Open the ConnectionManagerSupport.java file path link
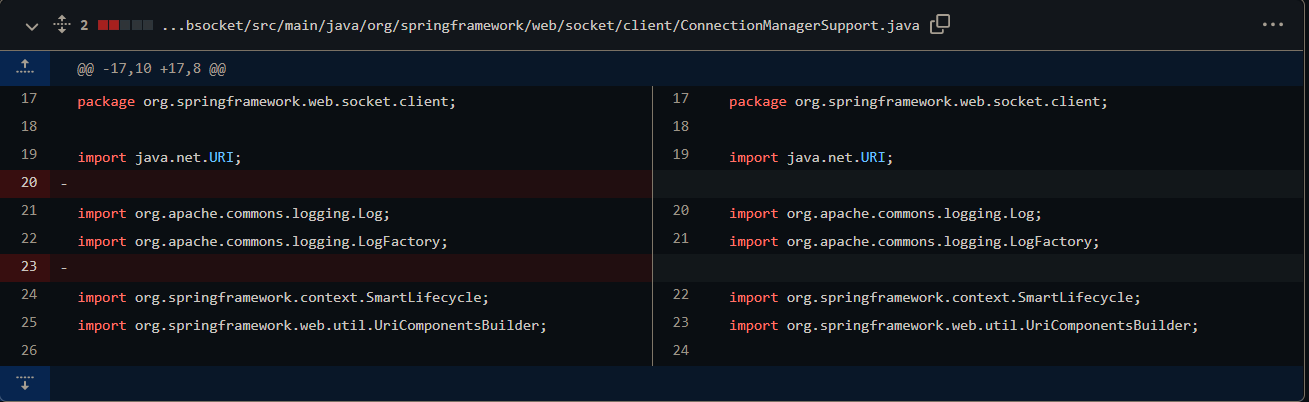The height and width of the screenshot is (402, 1309). pos(540,25)
